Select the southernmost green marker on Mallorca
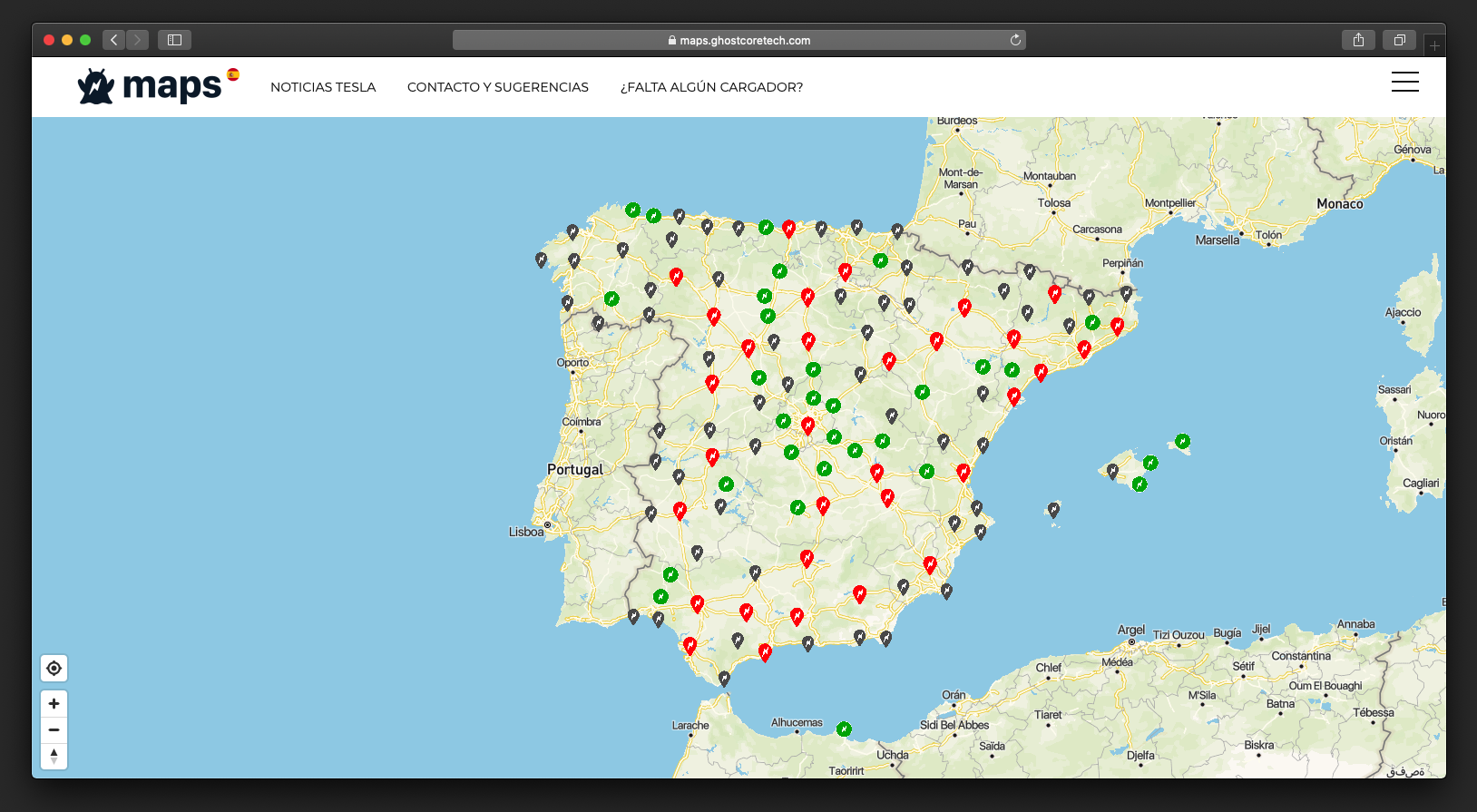1477x812 pixels. (1140, 484)
